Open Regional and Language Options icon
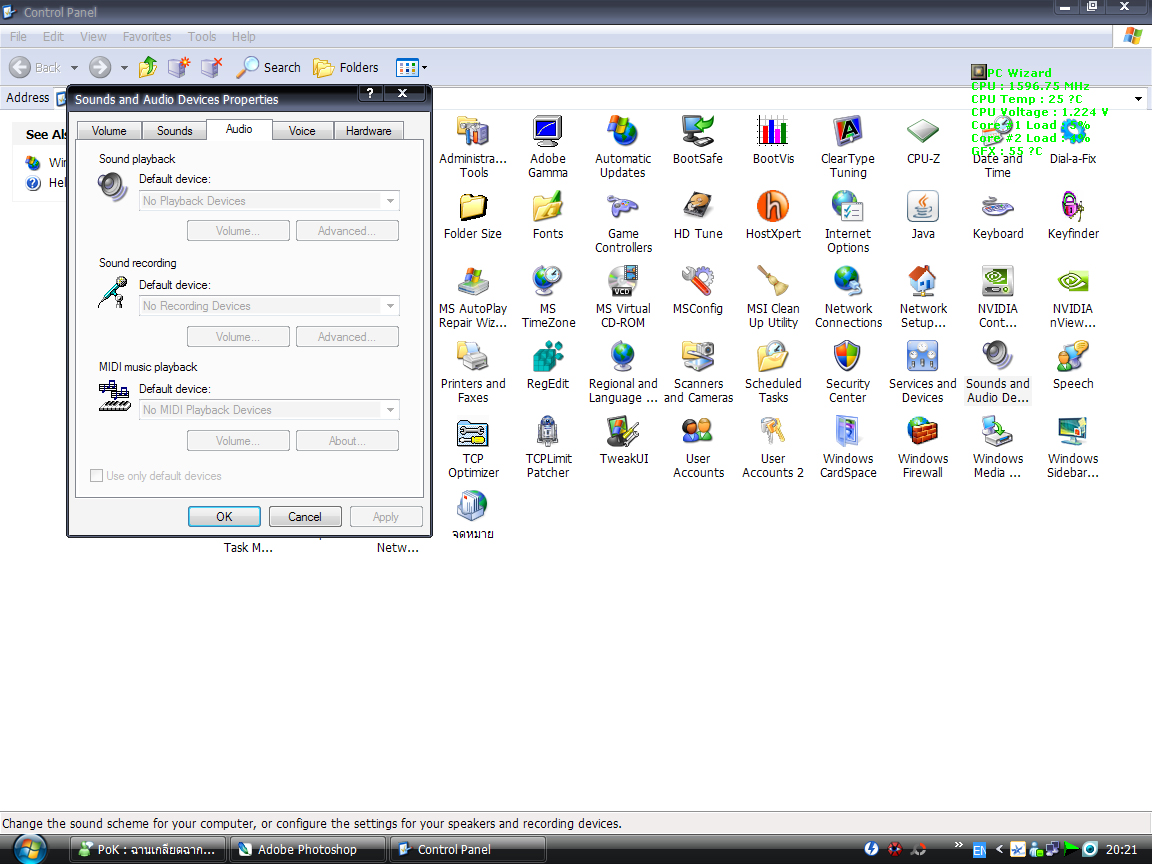This screenshot has height=864, width=1152. tap(623, 371)
